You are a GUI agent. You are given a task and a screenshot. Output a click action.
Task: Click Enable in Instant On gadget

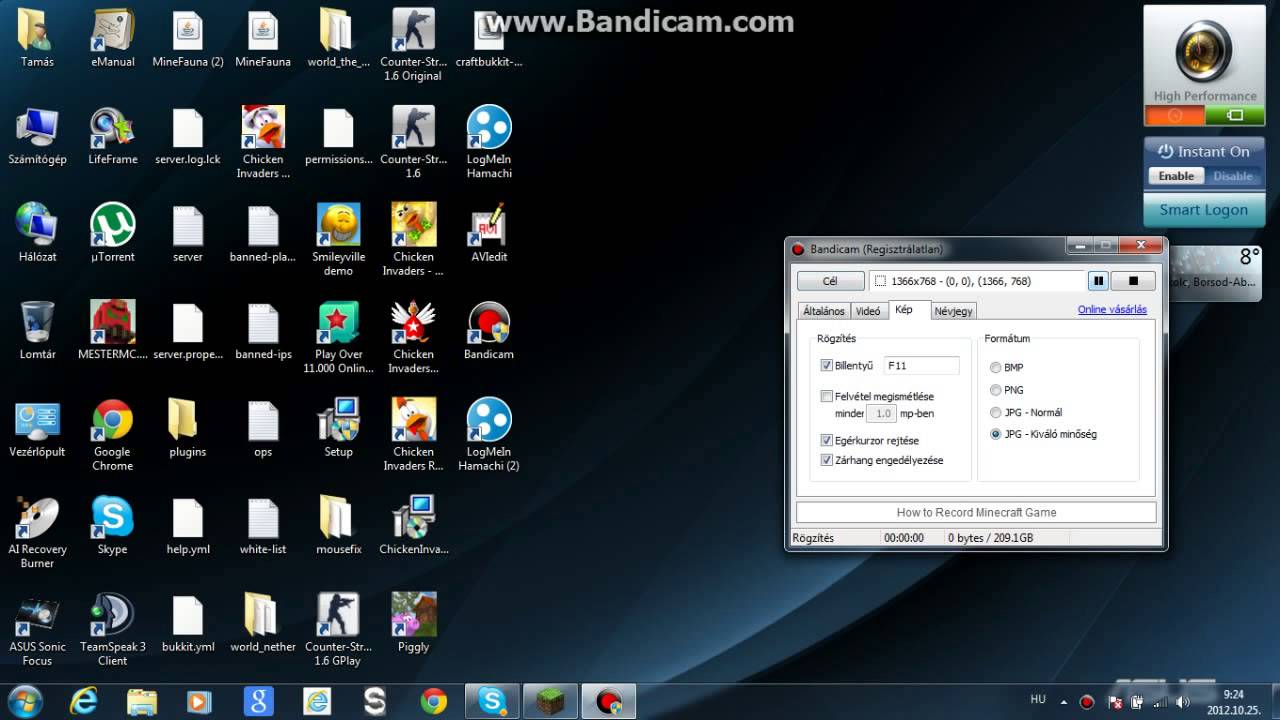(x=1176, y=176)
